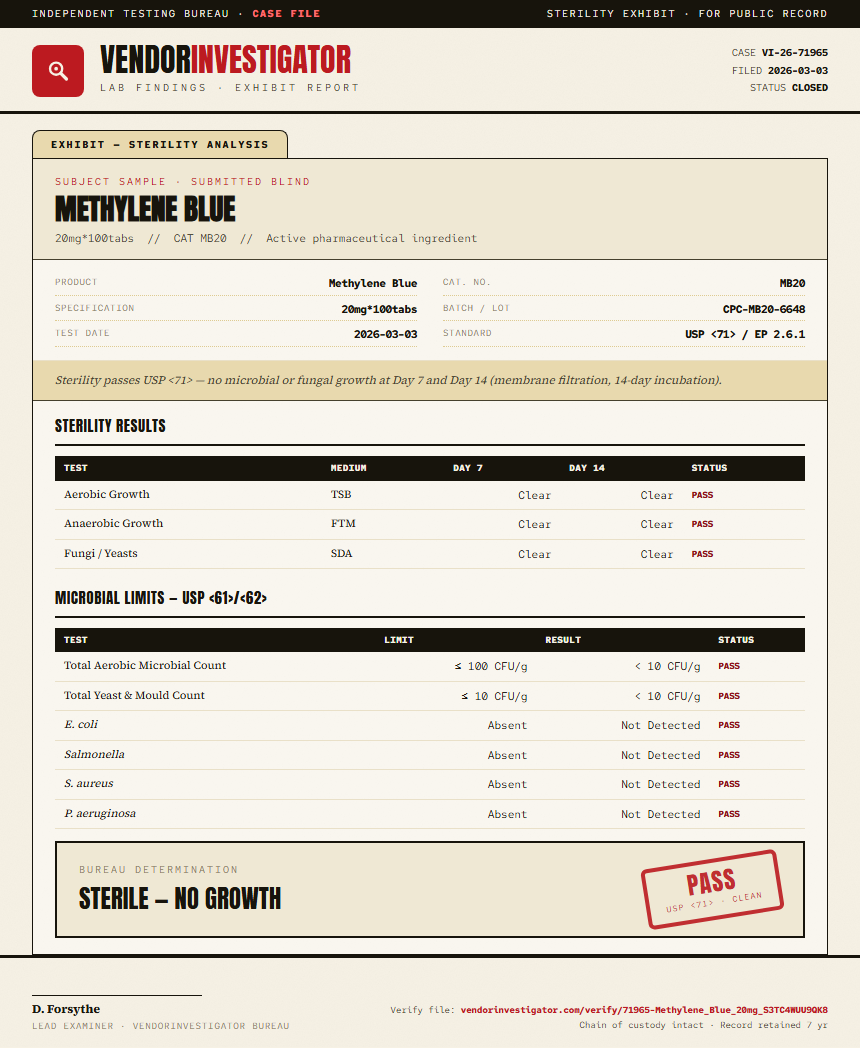
Task: Click the Salmonella row name
Action: 94,755
